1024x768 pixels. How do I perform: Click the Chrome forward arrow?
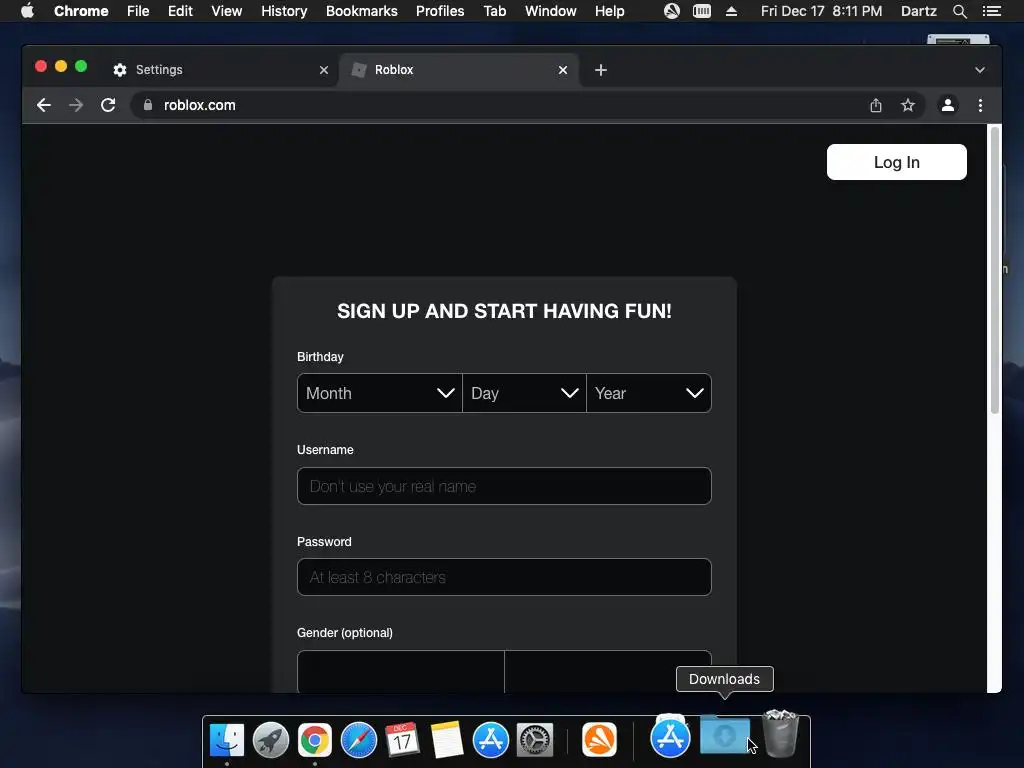tap(76, 105)
